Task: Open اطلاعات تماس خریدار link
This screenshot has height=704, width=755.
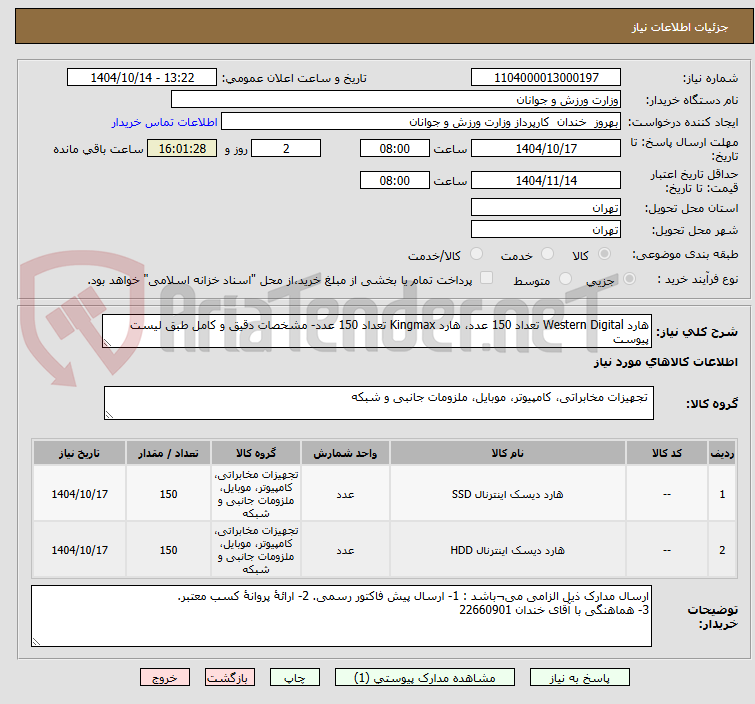Action: [165, 122]
